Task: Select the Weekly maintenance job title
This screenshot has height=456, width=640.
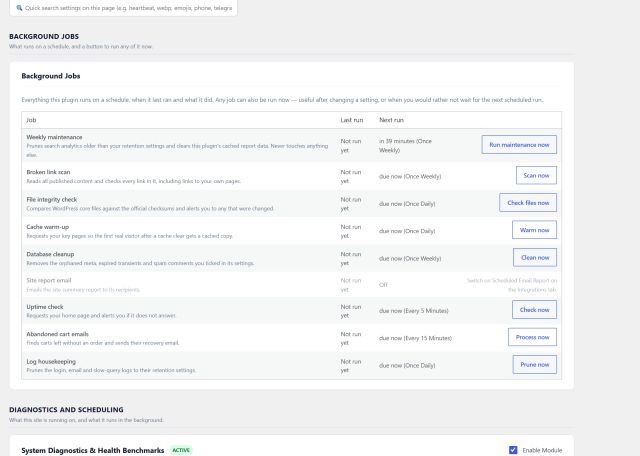Action: click(x=54, y=137)
